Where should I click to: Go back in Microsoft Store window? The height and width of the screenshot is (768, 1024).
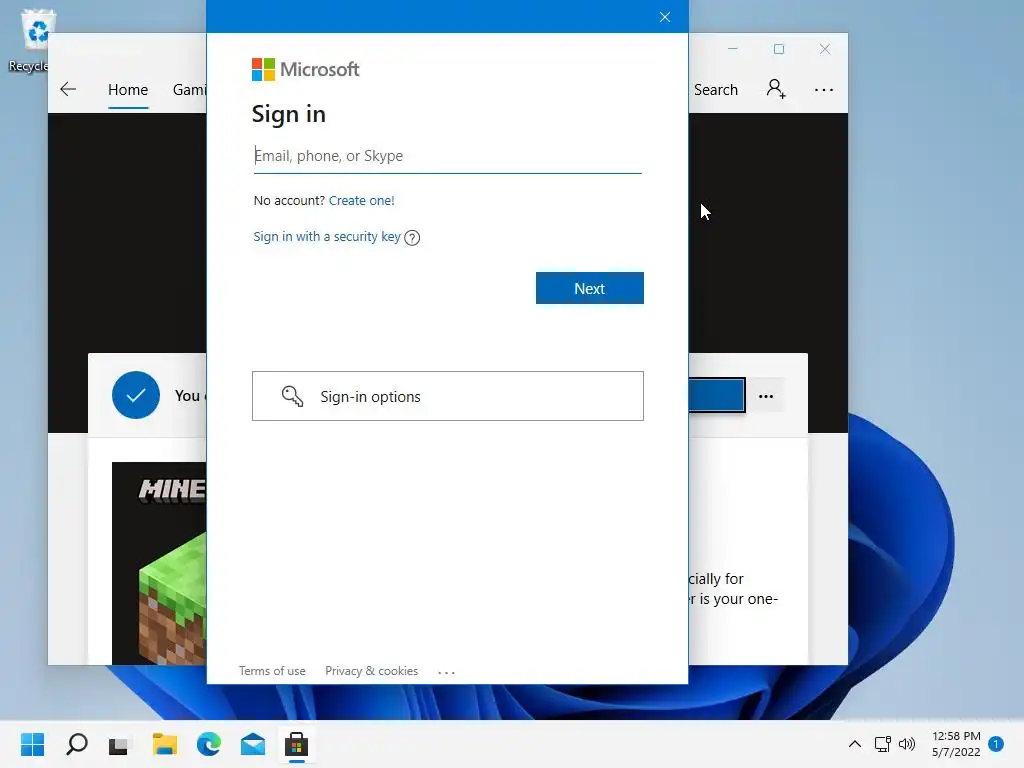point(68,89)
